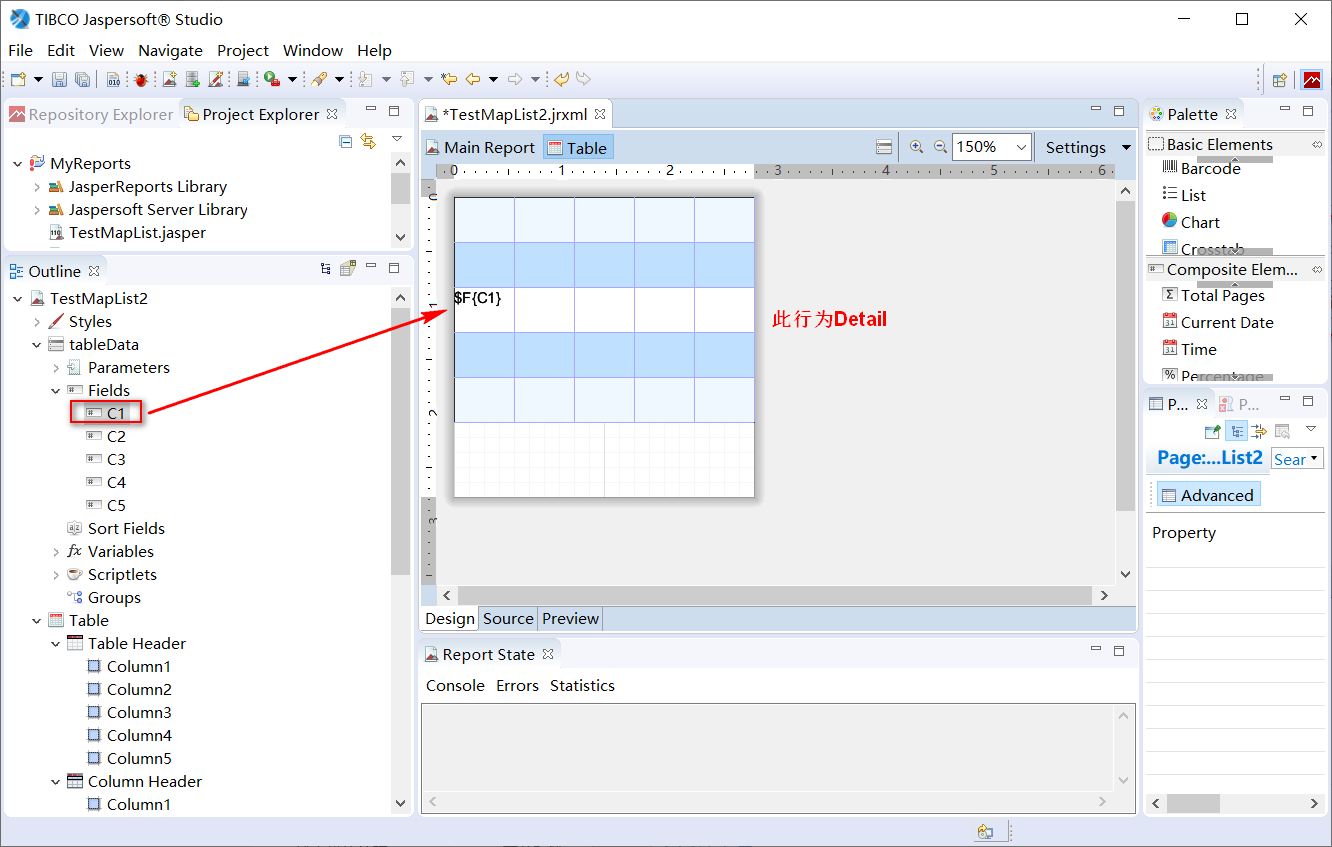Click the Main Report button in the editor
Viewport: 1332px width, 847px height.
[480, 147]
